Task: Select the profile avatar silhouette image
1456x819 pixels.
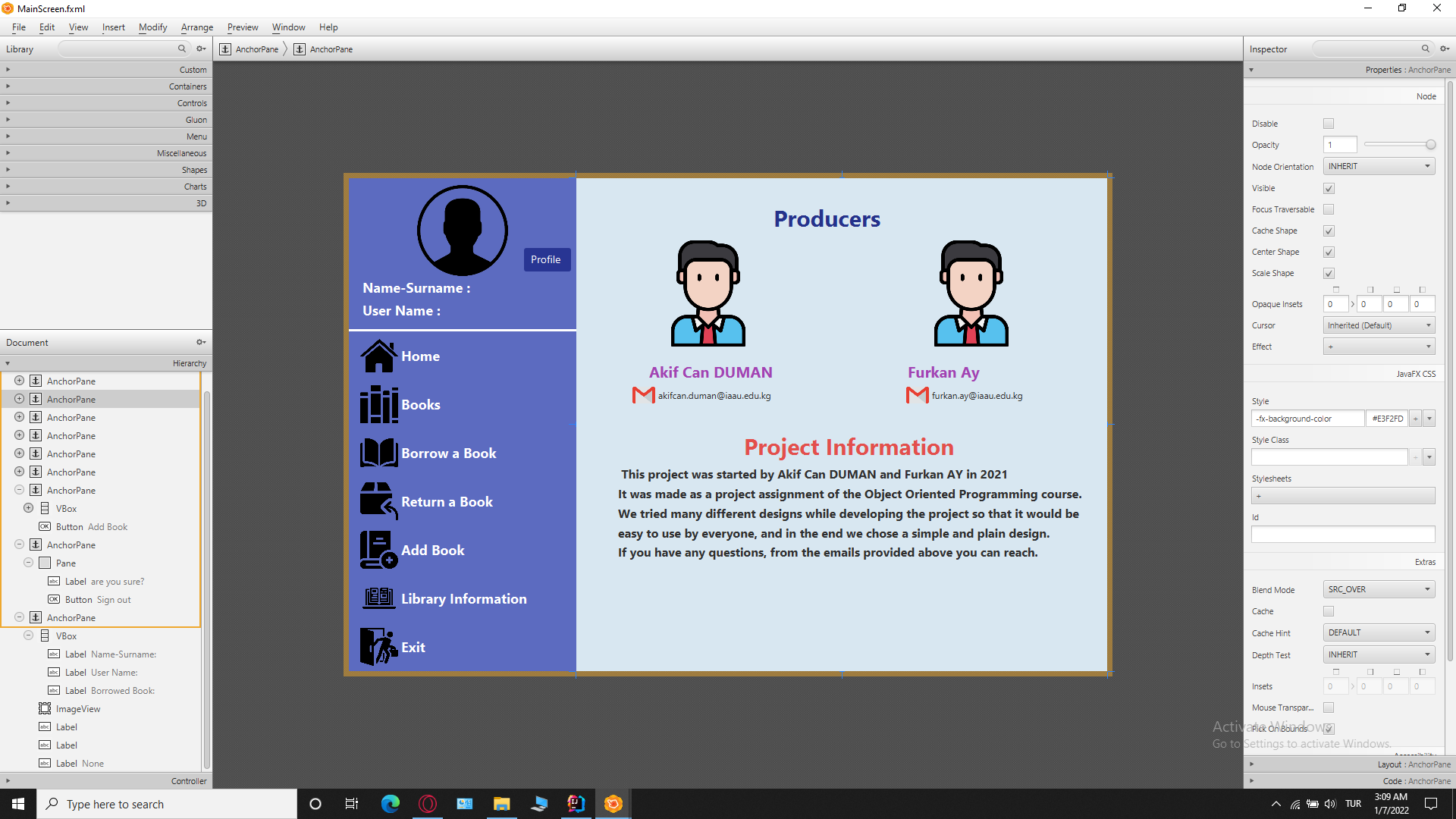Action: [x=462, y=231]
